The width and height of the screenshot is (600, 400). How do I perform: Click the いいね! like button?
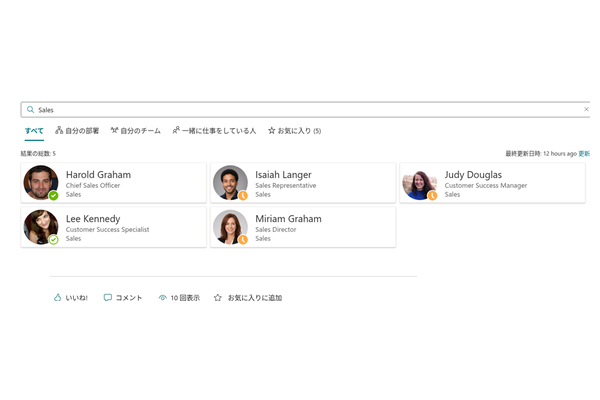[x=71, y=298]
